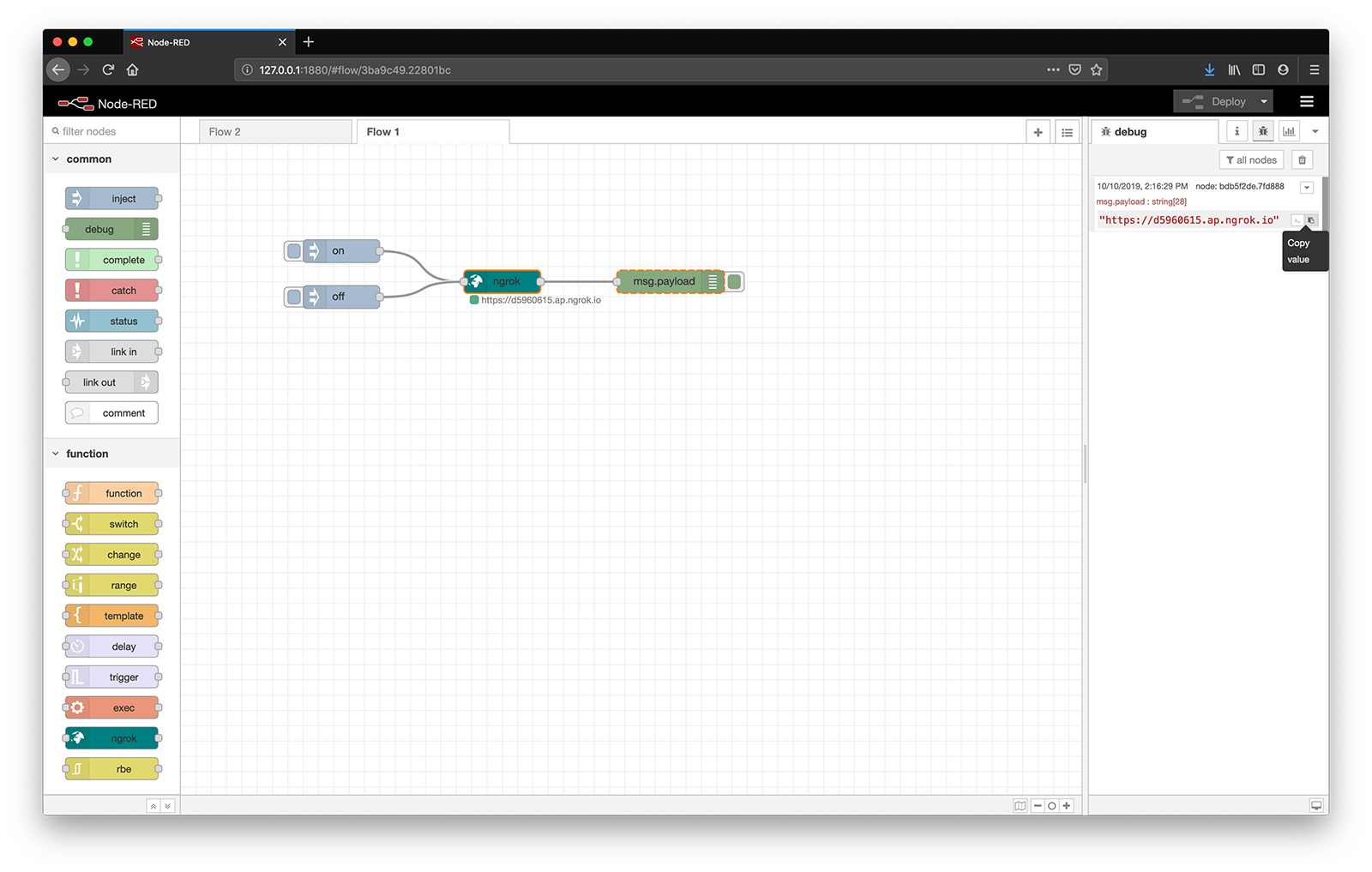This screenshot has width=1372, height=872.
Task: Toggle the navigator map view
Action: (x=1020, y=806)
